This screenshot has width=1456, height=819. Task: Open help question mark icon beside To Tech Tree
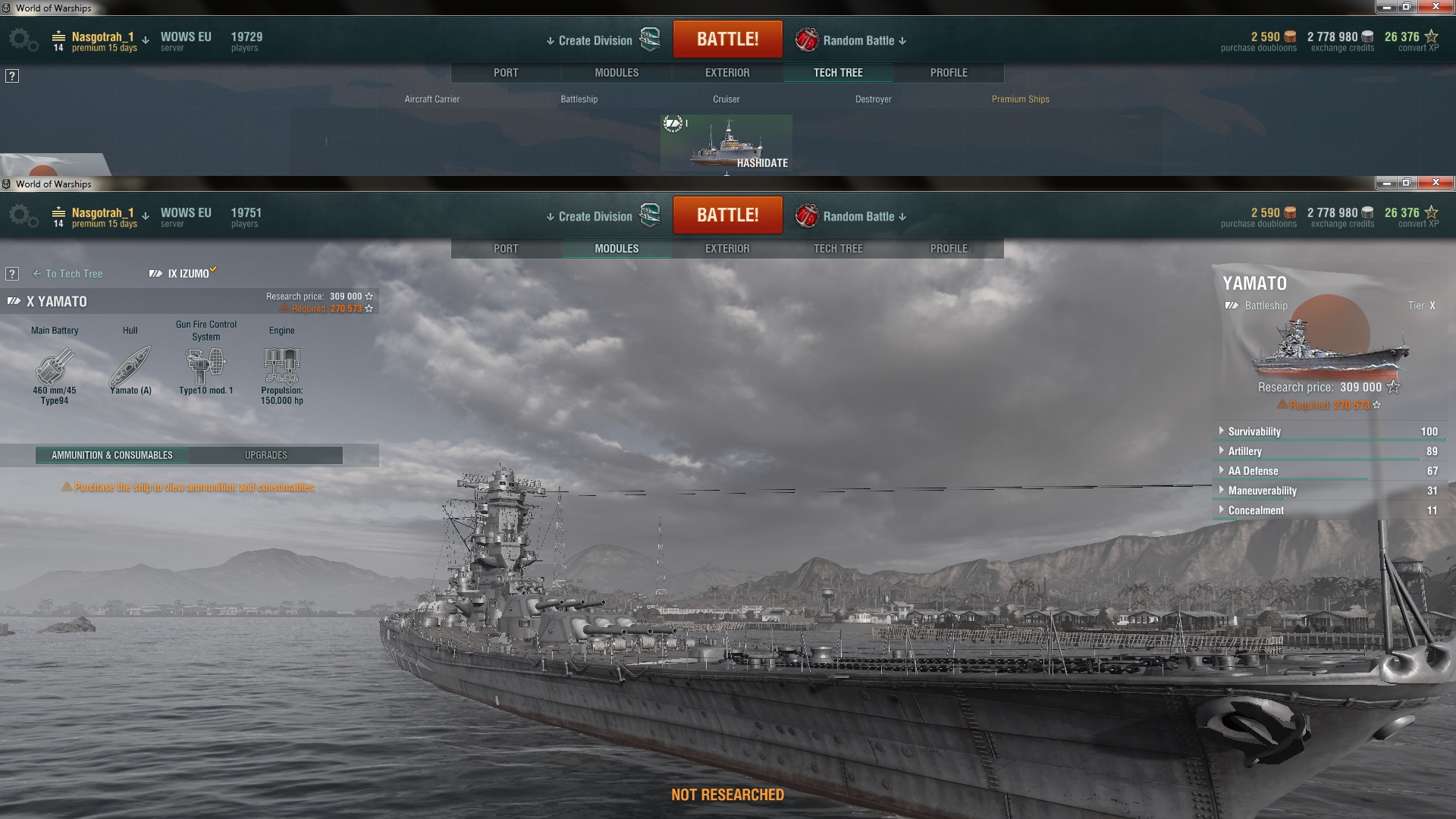pos(12,274)
